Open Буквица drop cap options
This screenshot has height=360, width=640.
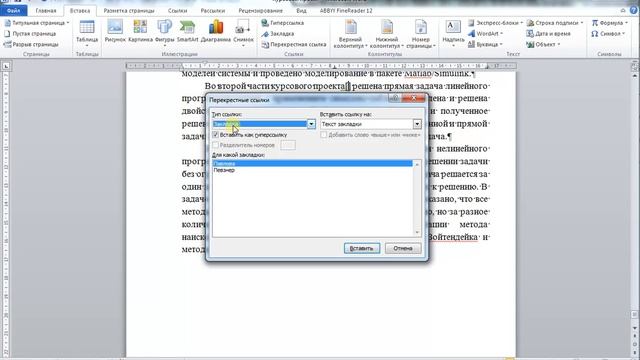pos(485,44)
